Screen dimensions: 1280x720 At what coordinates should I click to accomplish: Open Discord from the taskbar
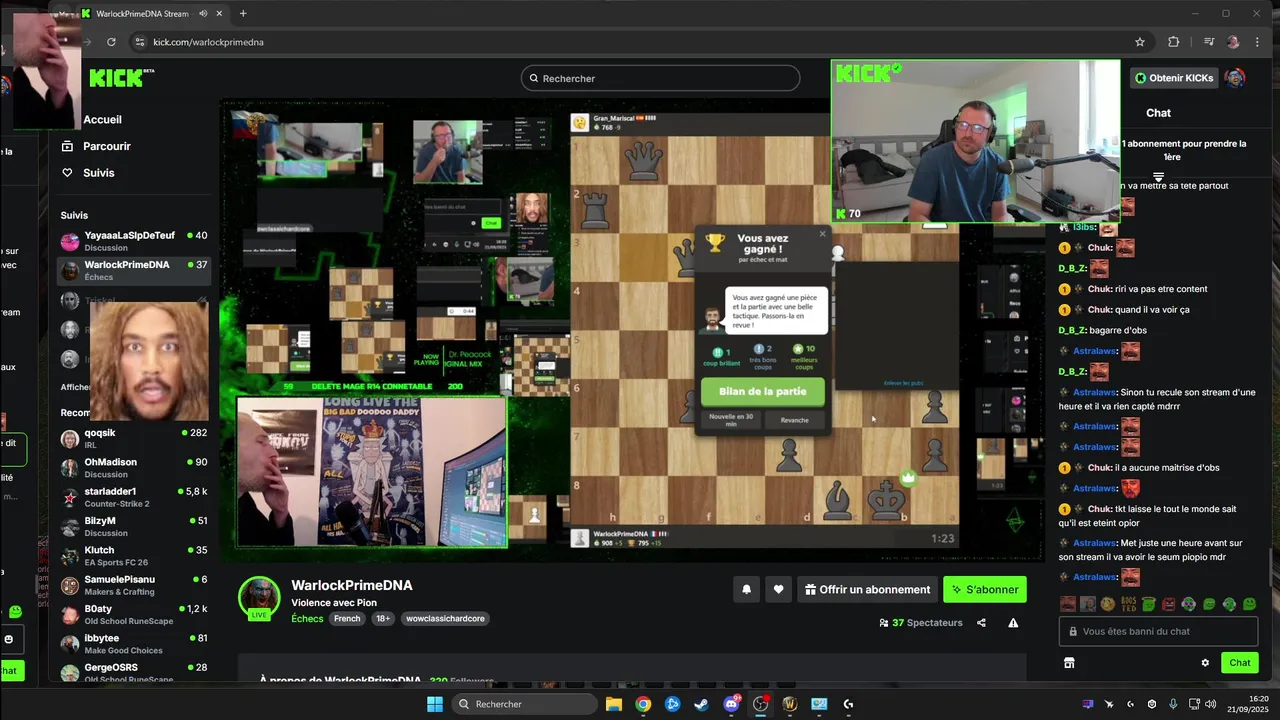731,704
